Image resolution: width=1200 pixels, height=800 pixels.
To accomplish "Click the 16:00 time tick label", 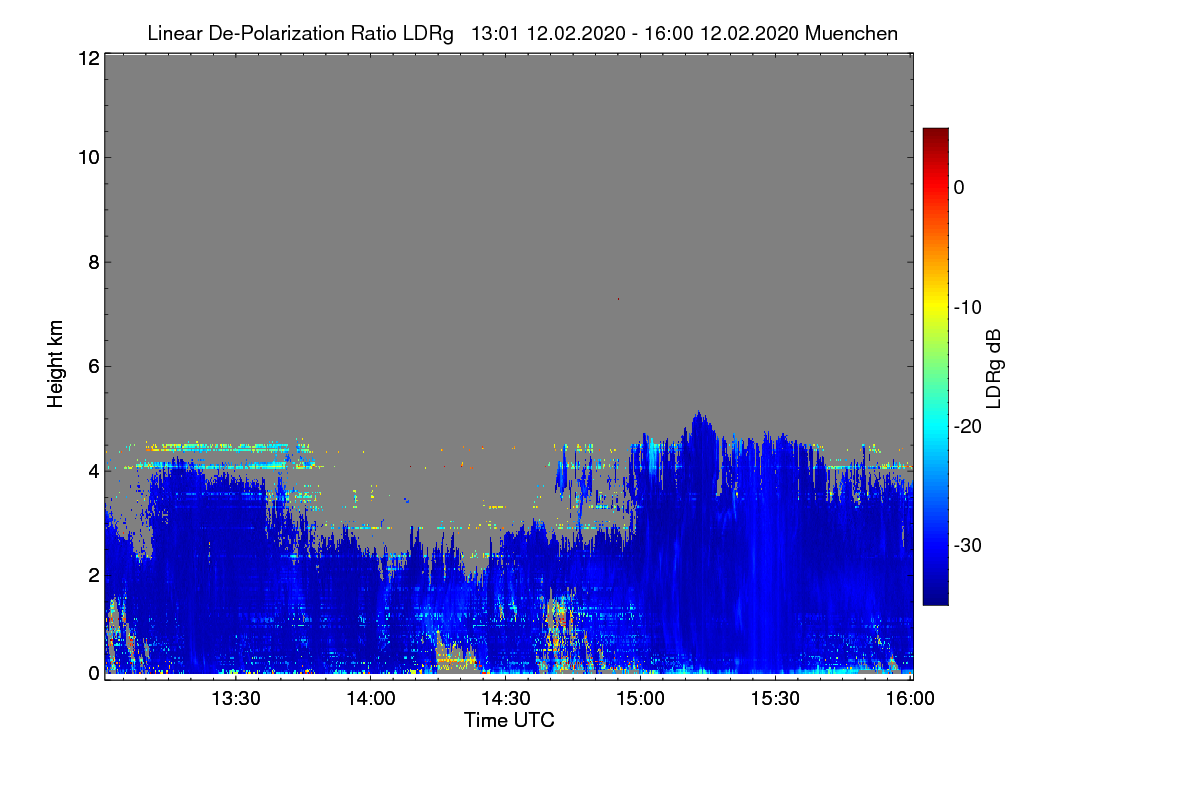I will click(x=911, y=699).
